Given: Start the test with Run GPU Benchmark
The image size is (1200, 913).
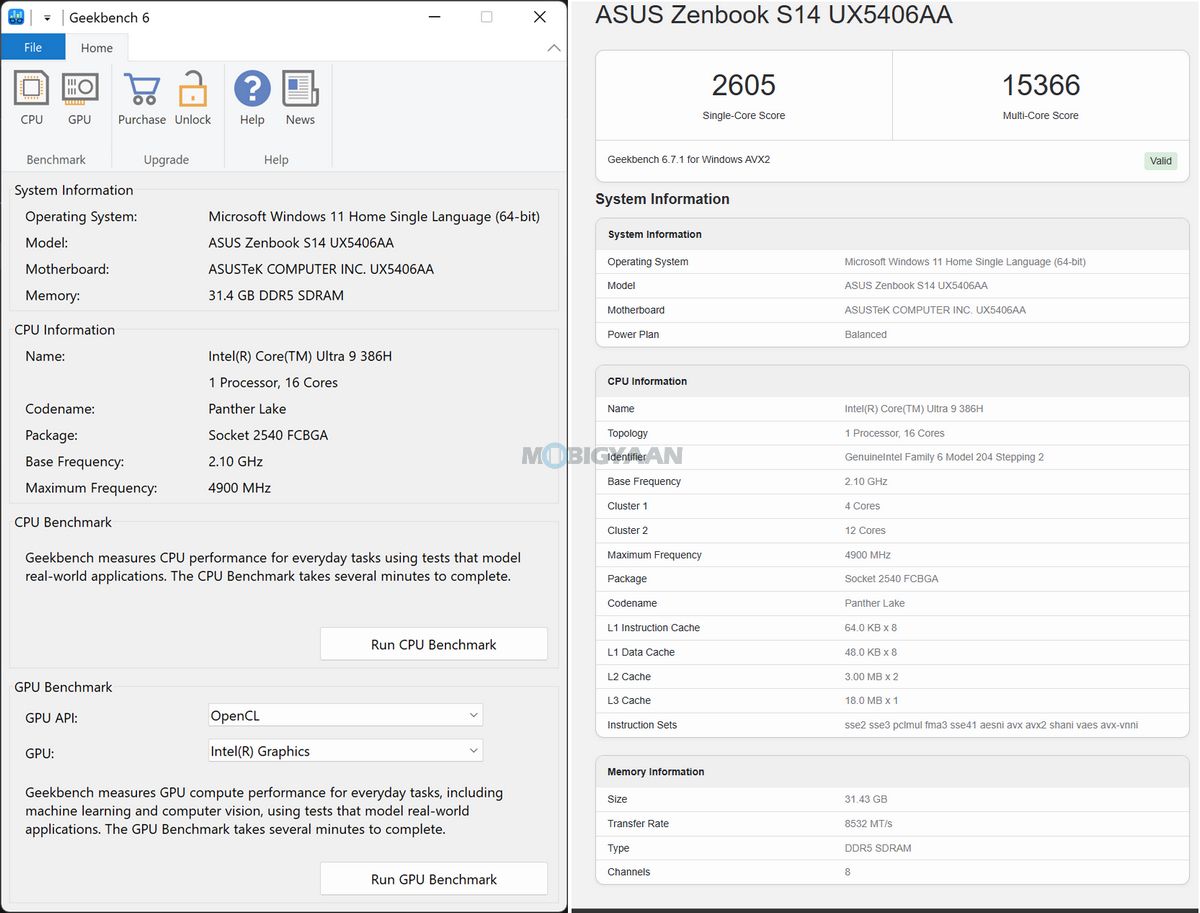Looking at the screenshot, I should coord(434,879).
